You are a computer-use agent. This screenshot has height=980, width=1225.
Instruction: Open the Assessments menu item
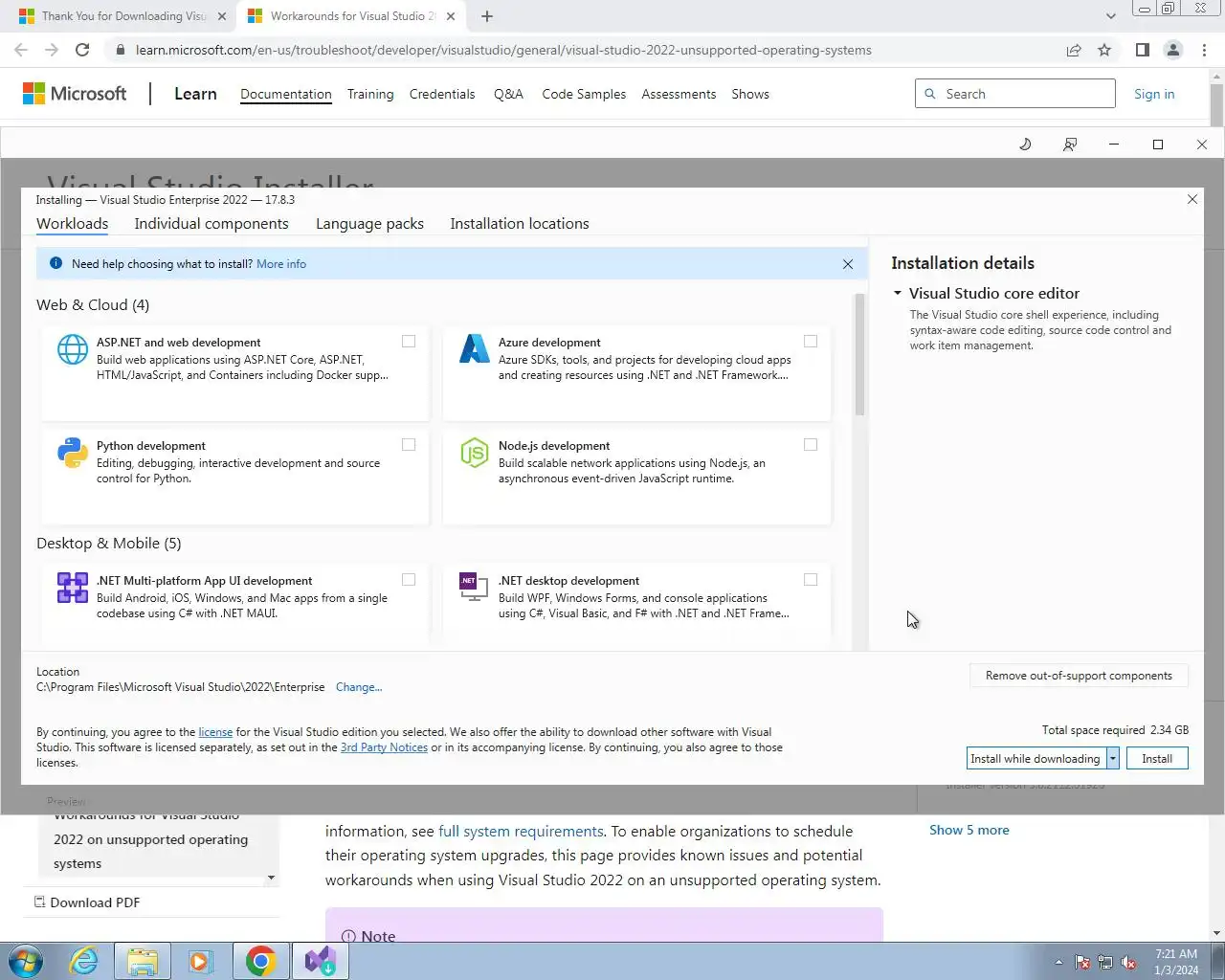(x=679, y=94)
